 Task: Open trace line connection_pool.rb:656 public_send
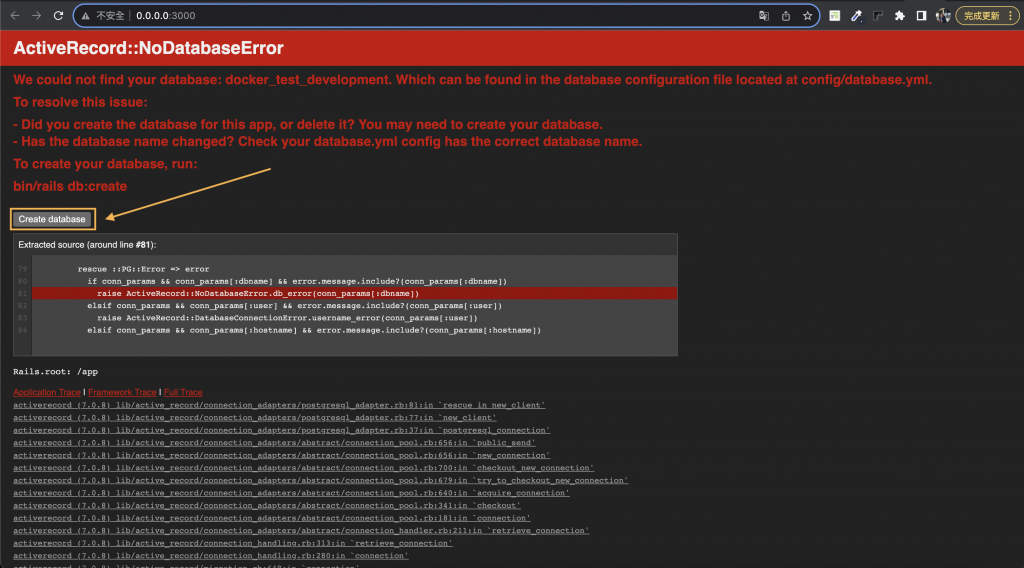click(274, 443)
